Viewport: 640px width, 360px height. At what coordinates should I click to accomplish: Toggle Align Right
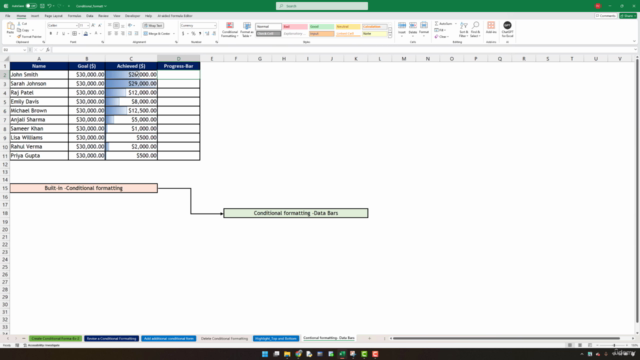[x=123, y=33]
